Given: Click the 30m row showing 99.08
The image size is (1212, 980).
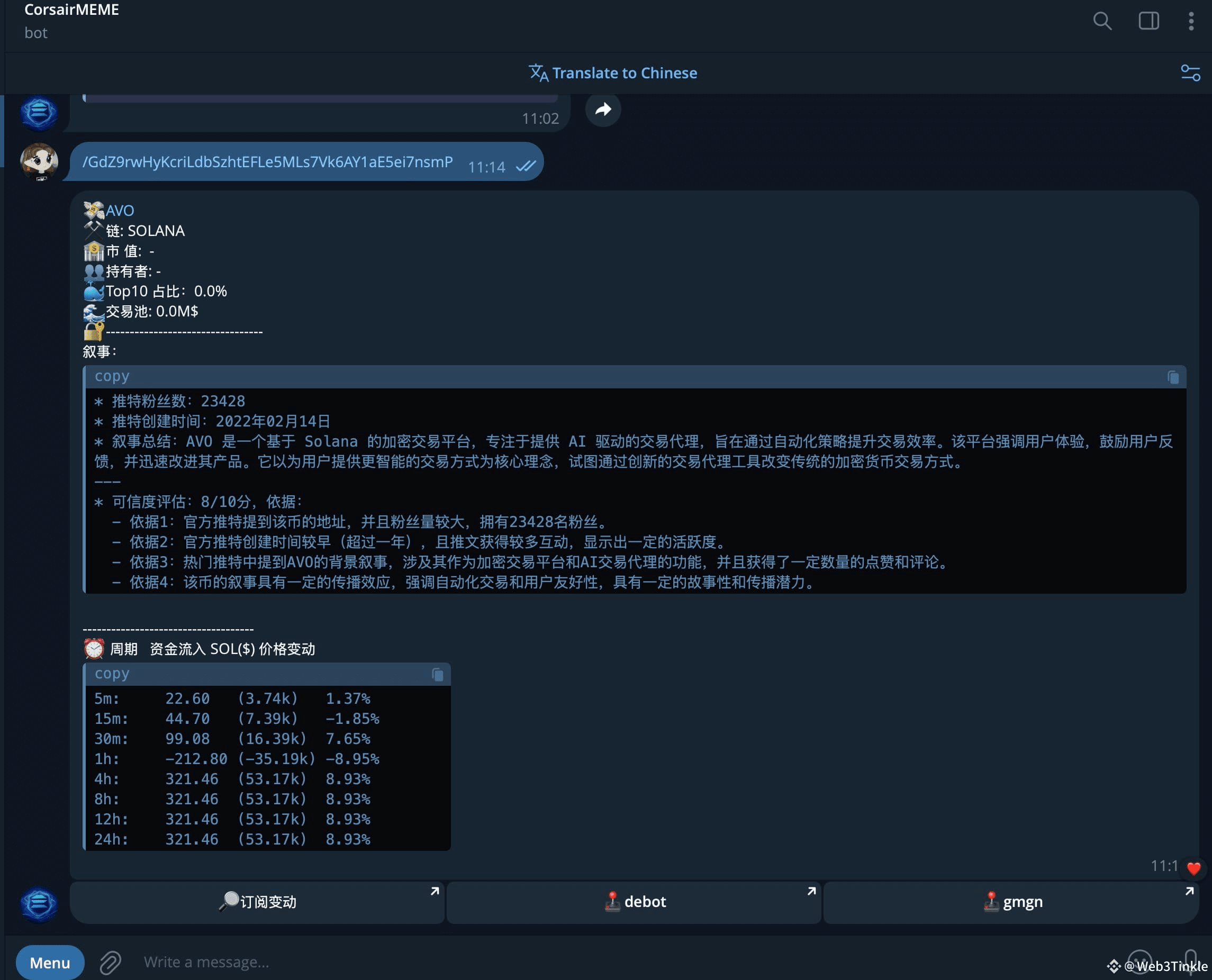Looking at the screenshot, I should pyautogui.click(x=232, y=740).
